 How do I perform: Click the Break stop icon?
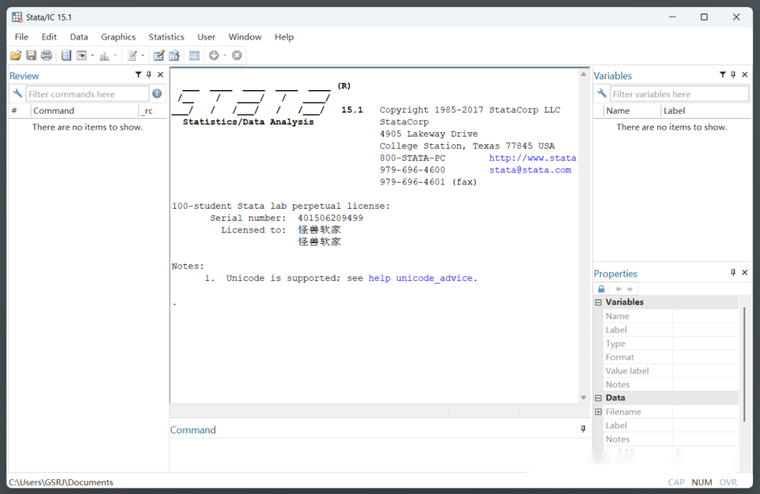coord(237,56)
